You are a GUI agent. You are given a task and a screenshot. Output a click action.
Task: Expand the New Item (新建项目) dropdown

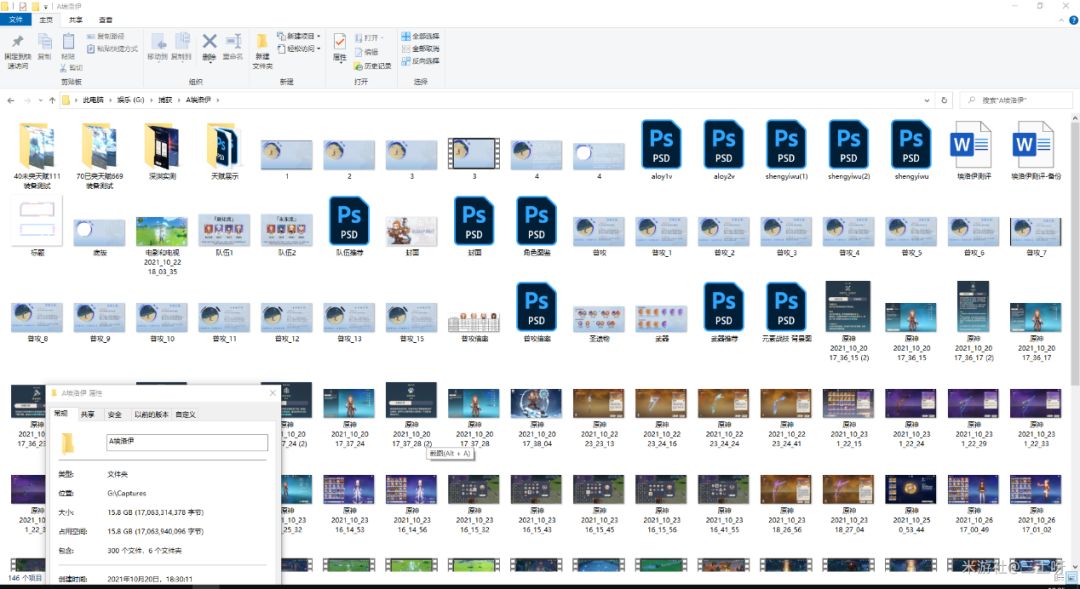tap(300, 36)
